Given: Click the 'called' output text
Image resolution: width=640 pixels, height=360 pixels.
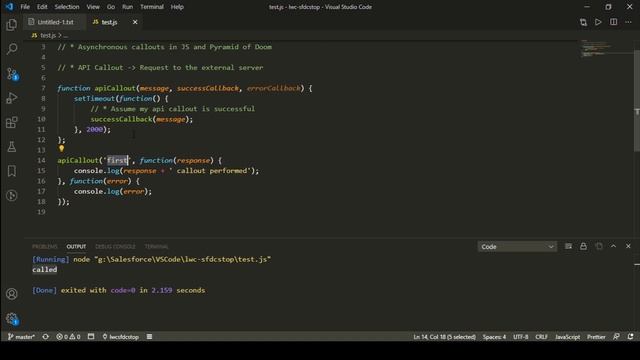Looking at the screenshot, I should [44, 269].
